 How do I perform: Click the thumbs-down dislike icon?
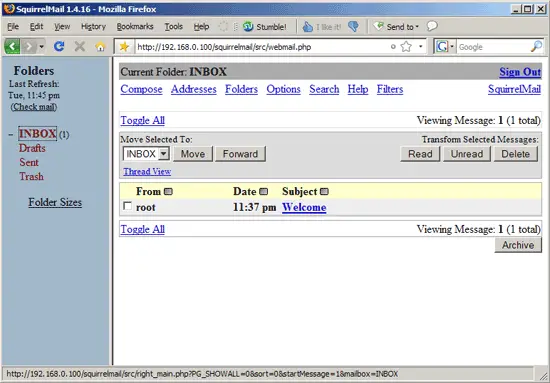[354, 27]
